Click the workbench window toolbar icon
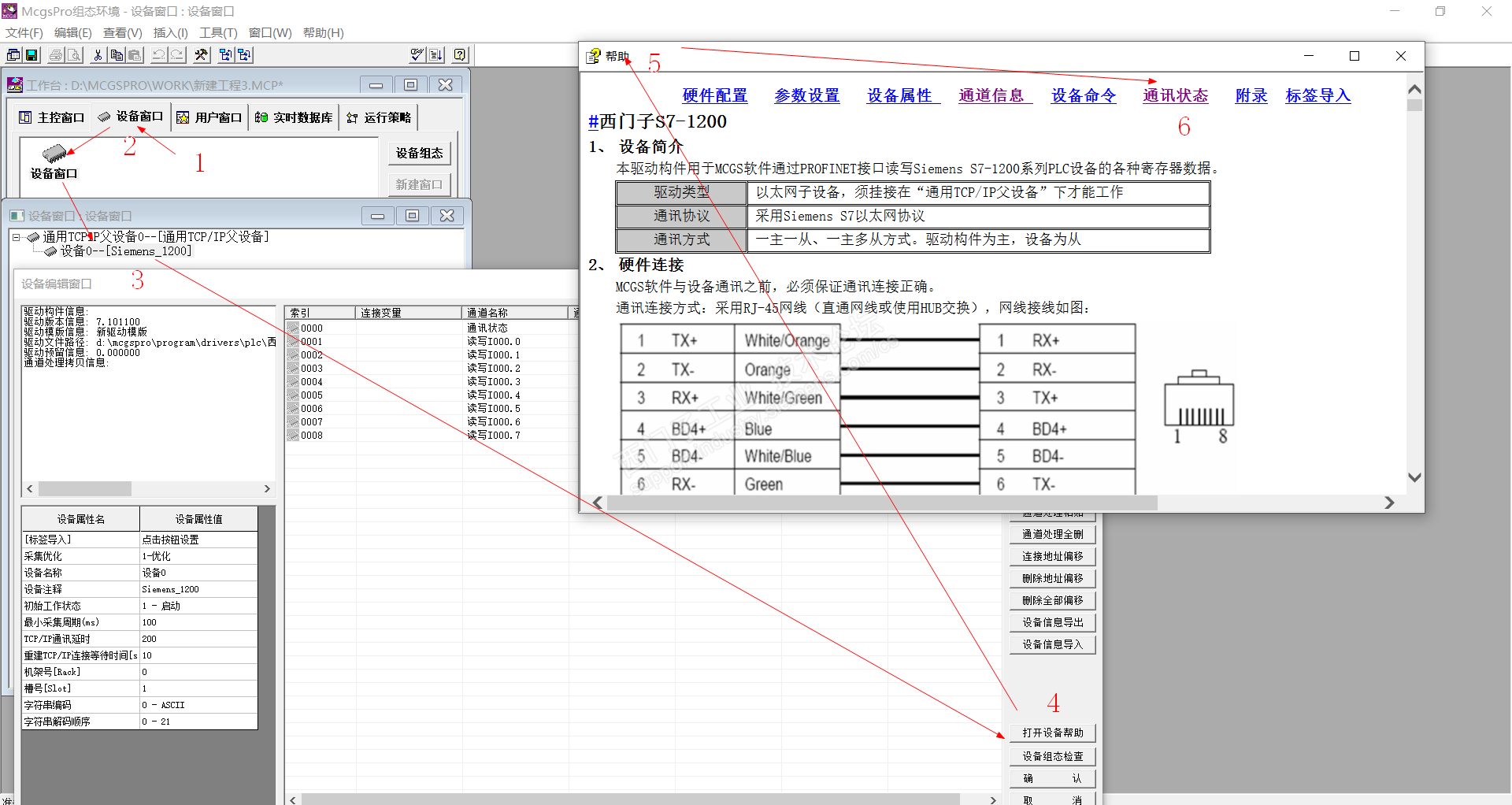This screenshot has width=1512, height=805. coord(14,54)
